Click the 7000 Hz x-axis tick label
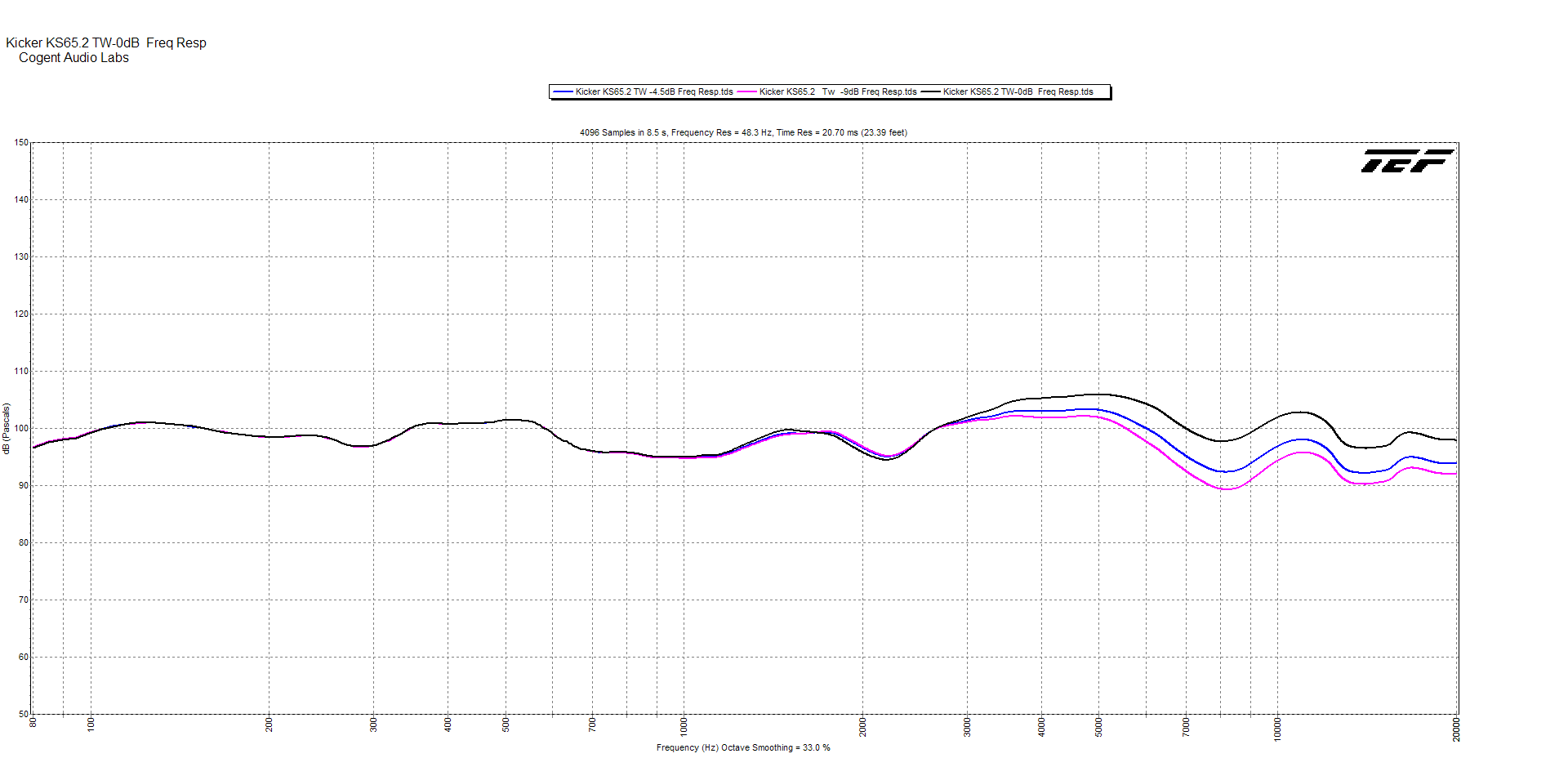The width and height of the screenshot is (1568, 758). click(1186, 726)
